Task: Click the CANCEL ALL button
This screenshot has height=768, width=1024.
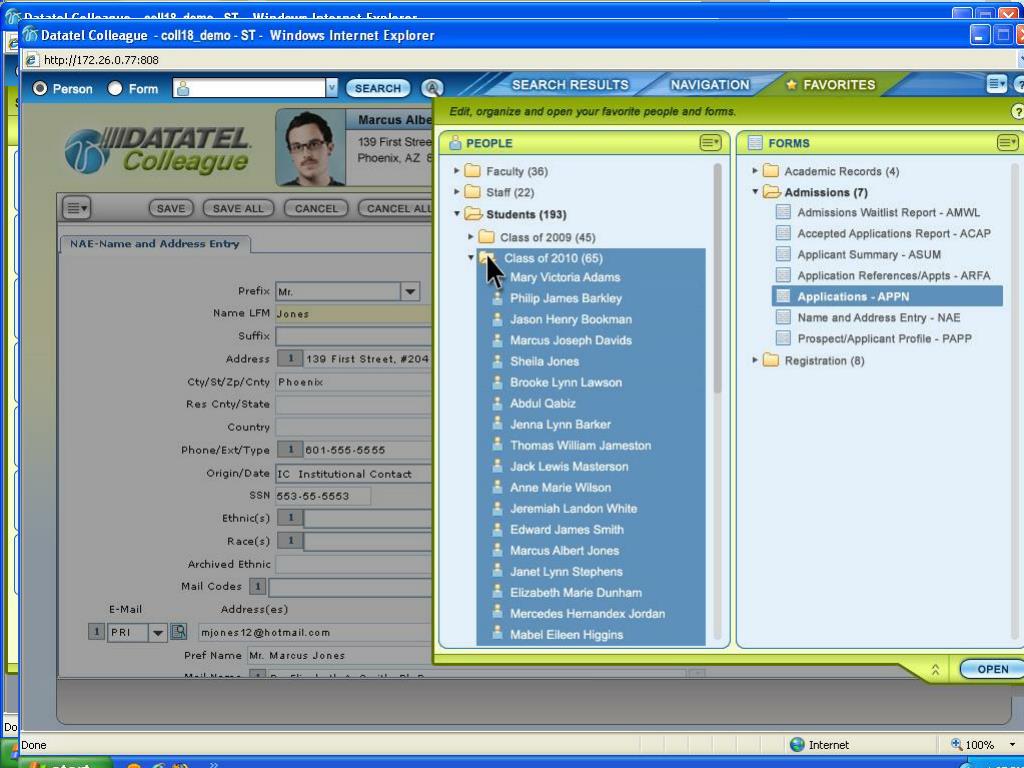Action: click(395, 208)
